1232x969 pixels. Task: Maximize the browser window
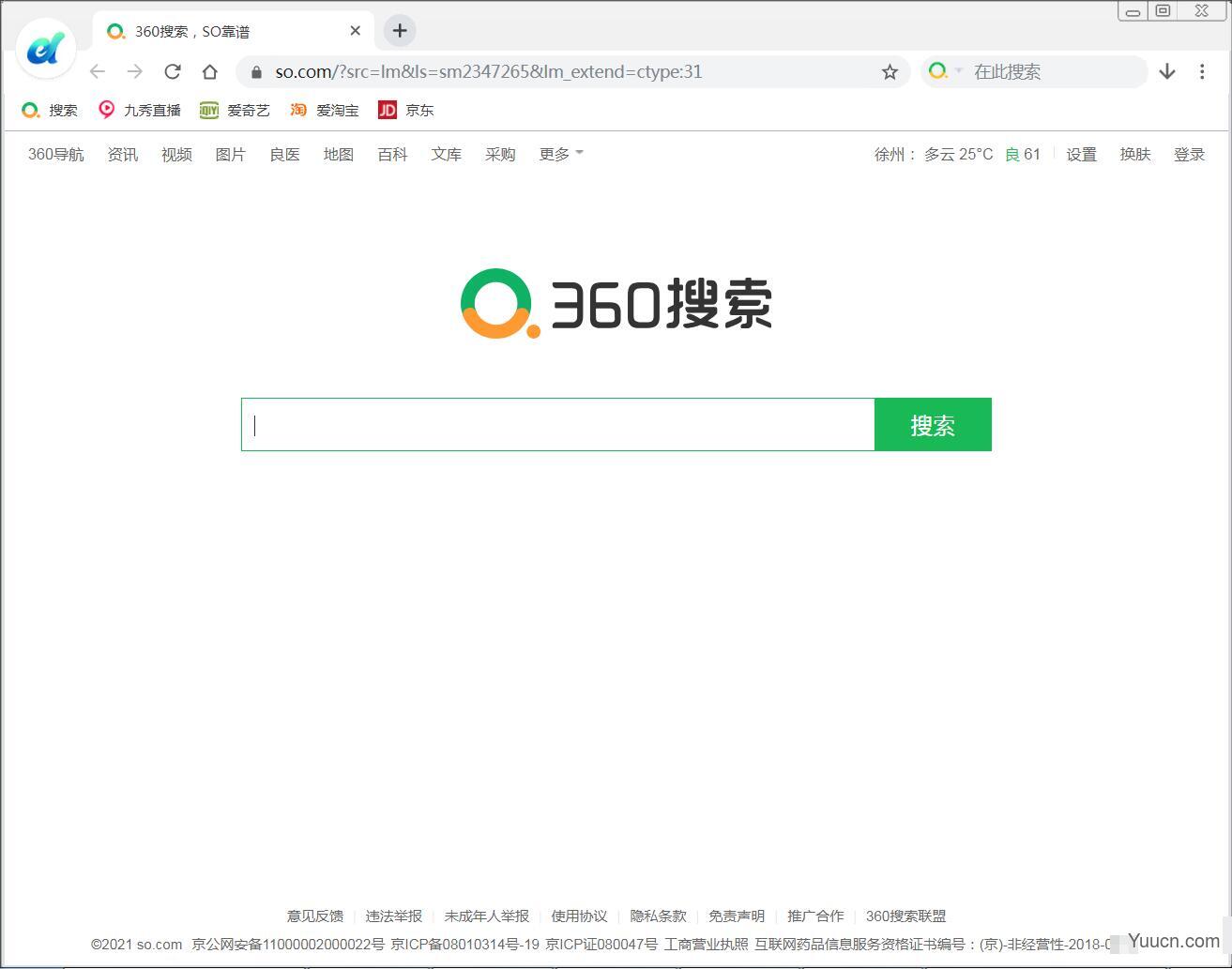point(1164,11)
